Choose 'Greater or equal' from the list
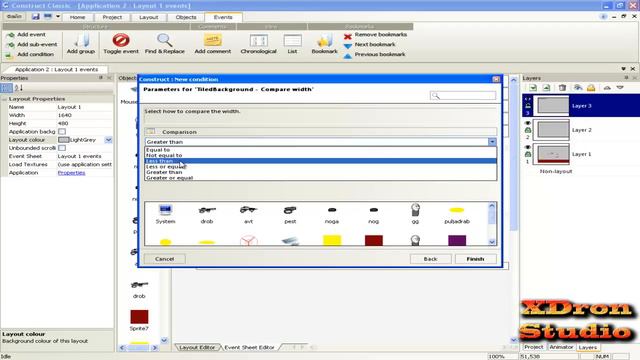Screen dimensions: 640x360 321,178
